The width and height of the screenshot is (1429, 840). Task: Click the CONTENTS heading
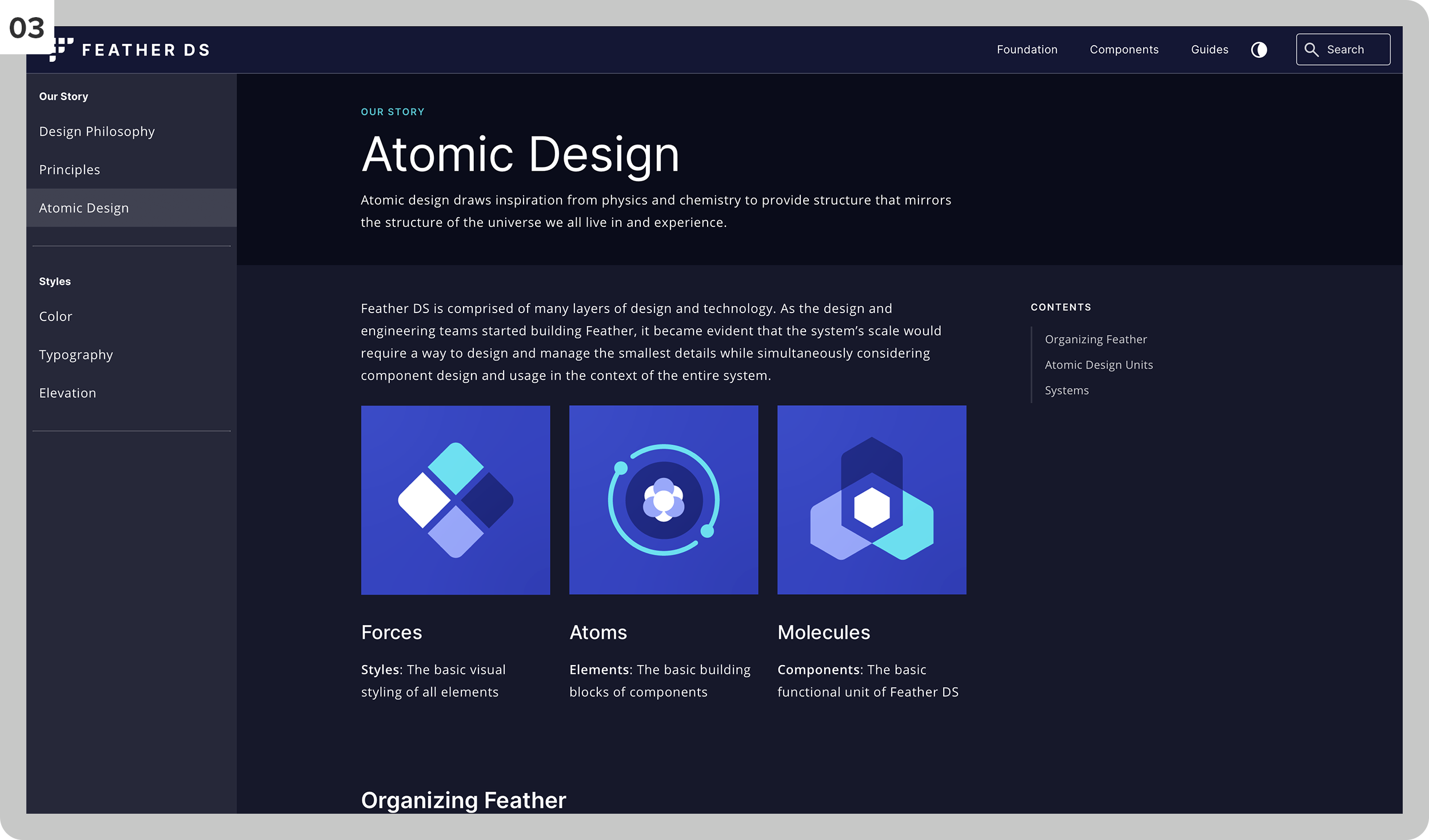coord(1061,307)
